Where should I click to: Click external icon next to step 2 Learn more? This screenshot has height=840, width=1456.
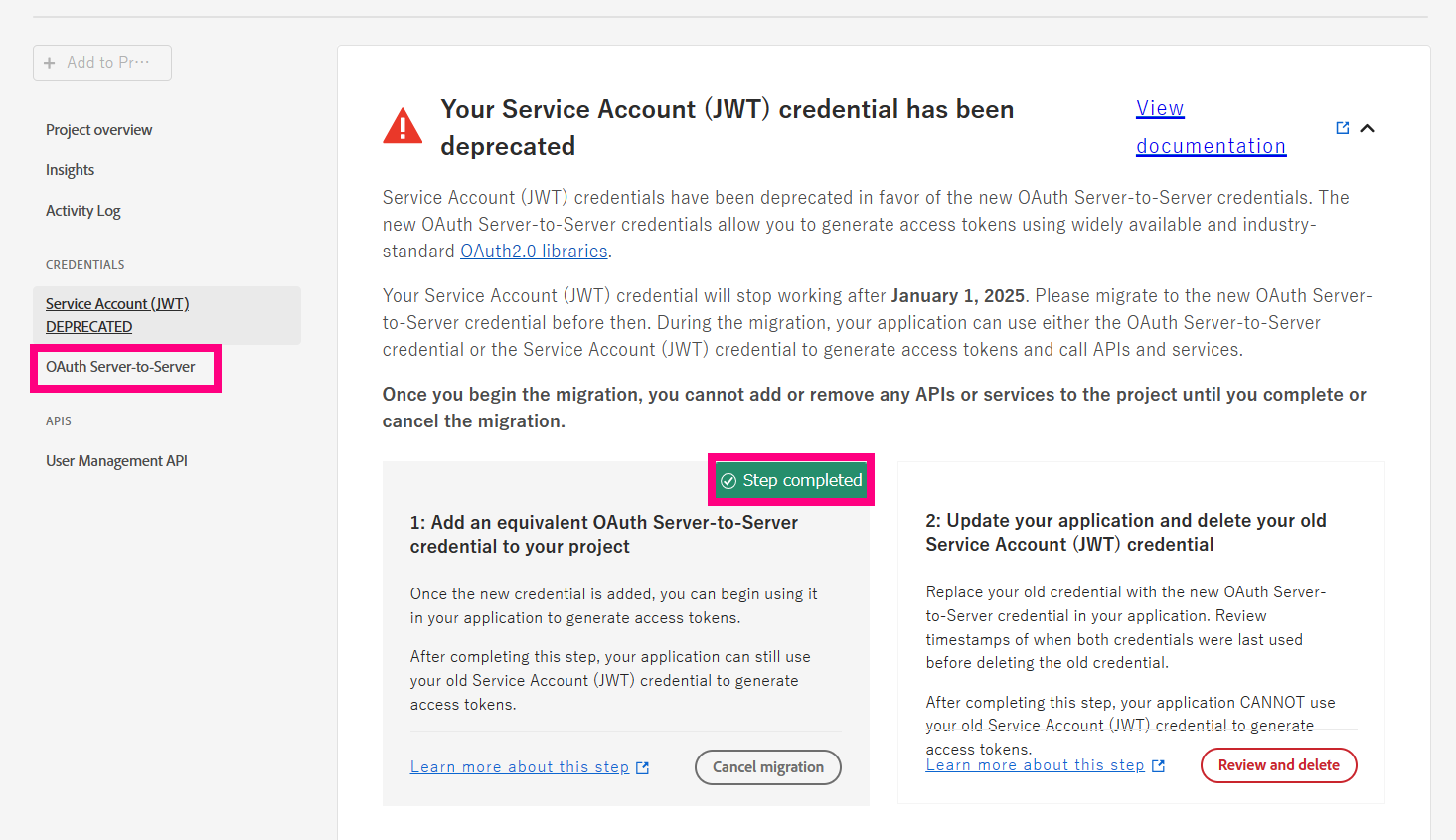coord(1158,766)
